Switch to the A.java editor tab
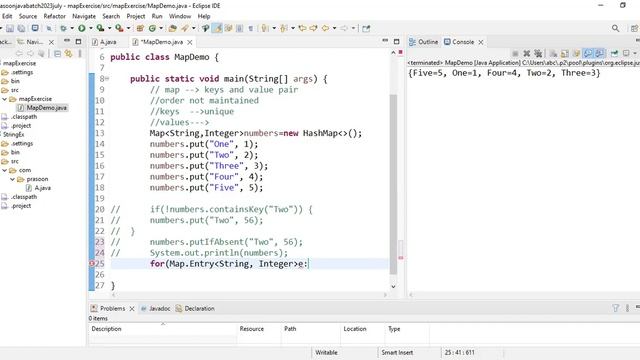 pos(104,42)
